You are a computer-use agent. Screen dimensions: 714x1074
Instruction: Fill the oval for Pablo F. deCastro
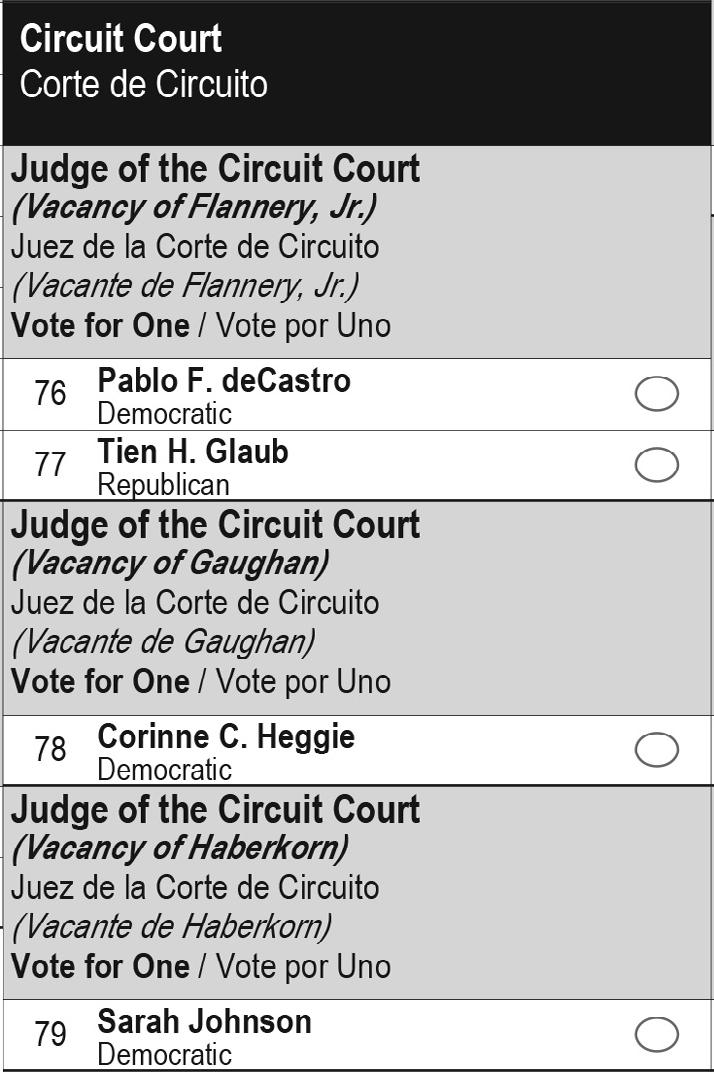pyautogui.click(x=656, y=394)
